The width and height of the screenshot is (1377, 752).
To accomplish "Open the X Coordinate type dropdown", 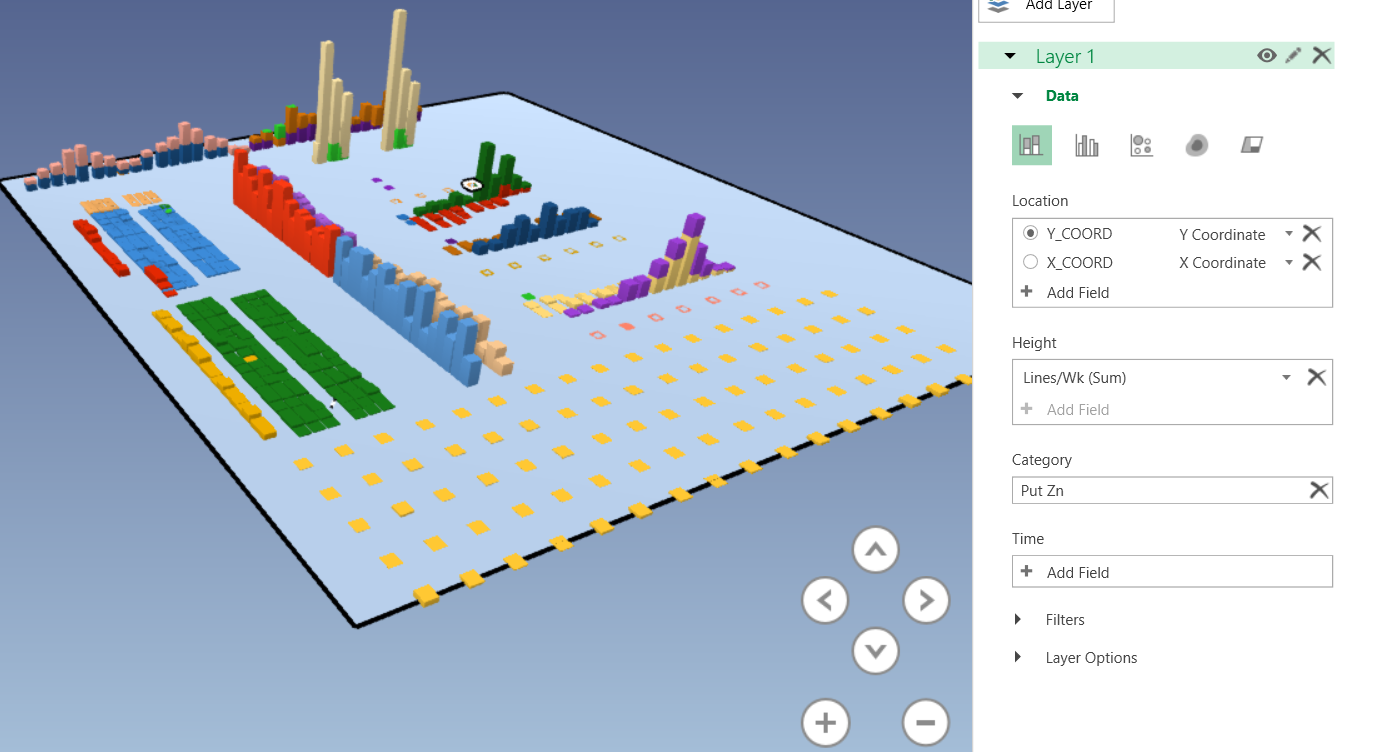I will [1289, 263].
